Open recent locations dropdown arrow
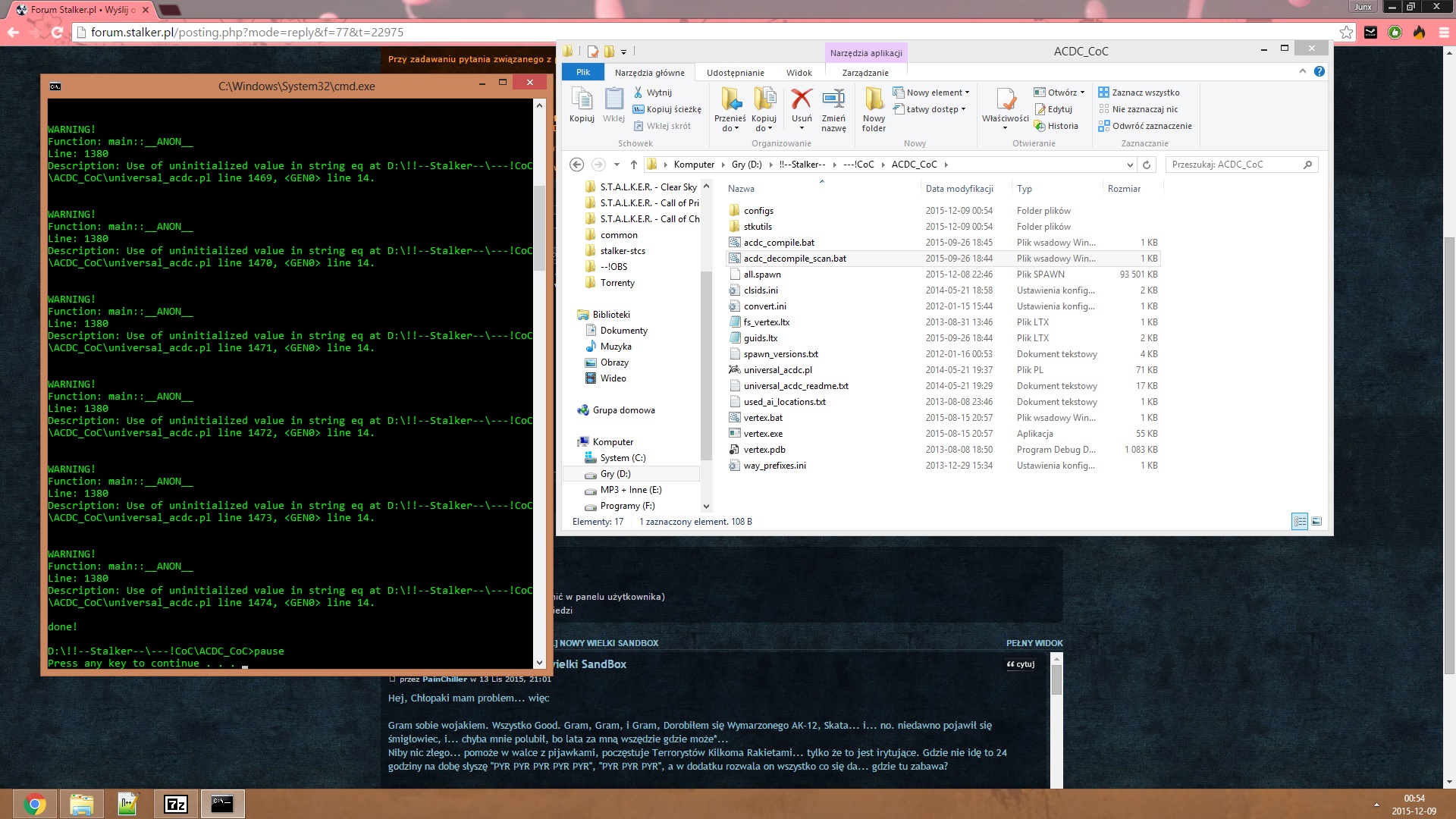This screenshot has width=1456, height=819. click(617, 165)
